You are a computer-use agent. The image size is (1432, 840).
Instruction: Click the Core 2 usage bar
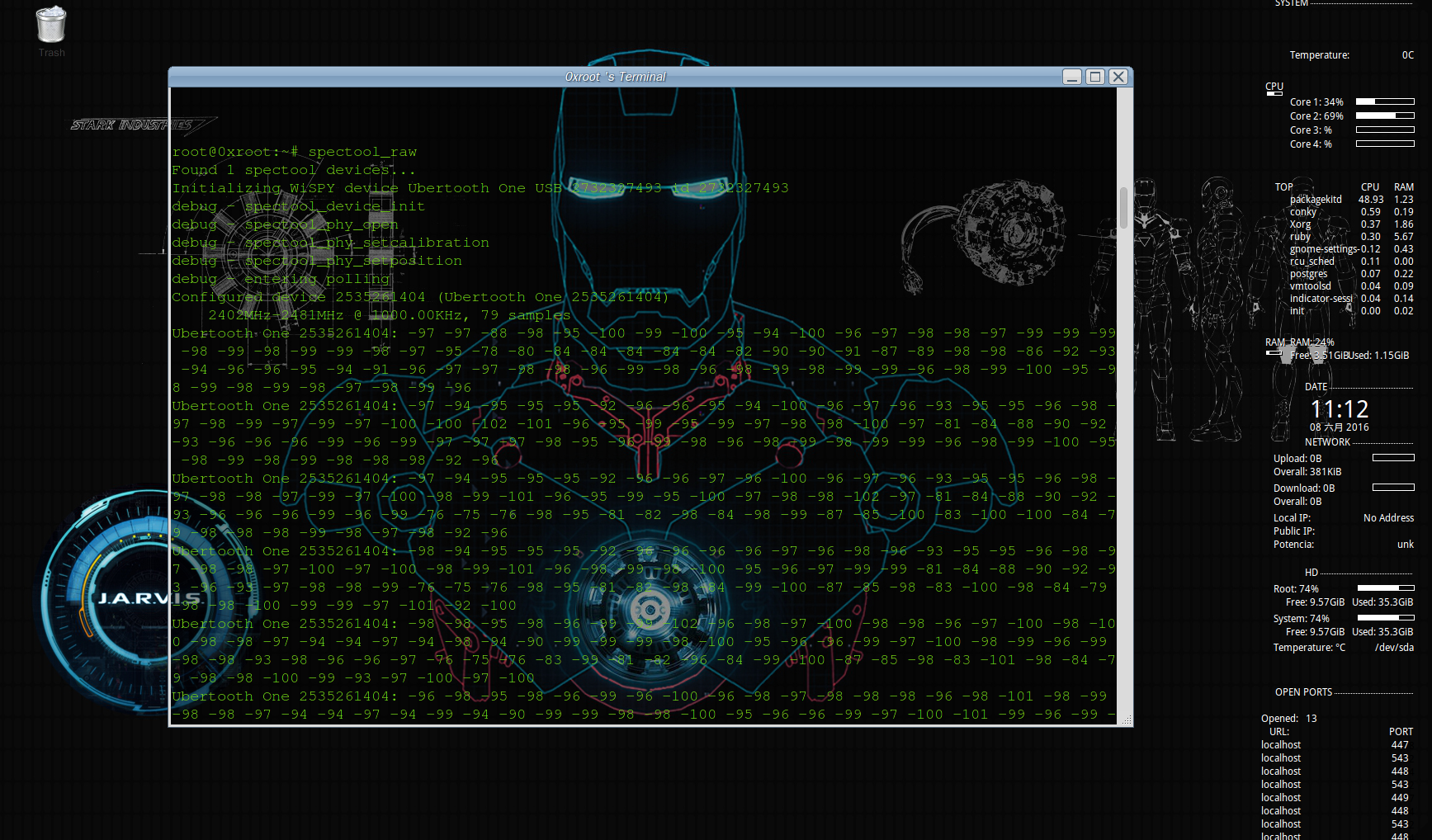point(1385,116)
